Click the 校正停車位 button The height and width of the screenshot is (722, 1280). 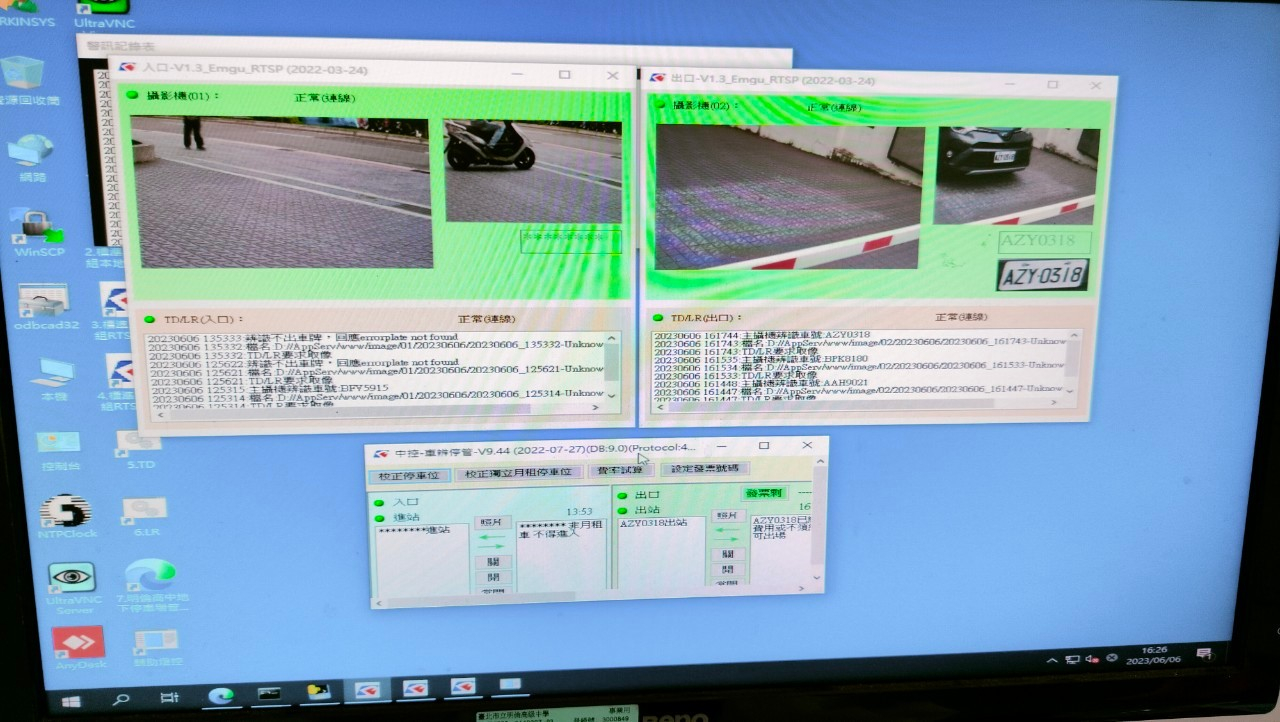tap(408, 474)
